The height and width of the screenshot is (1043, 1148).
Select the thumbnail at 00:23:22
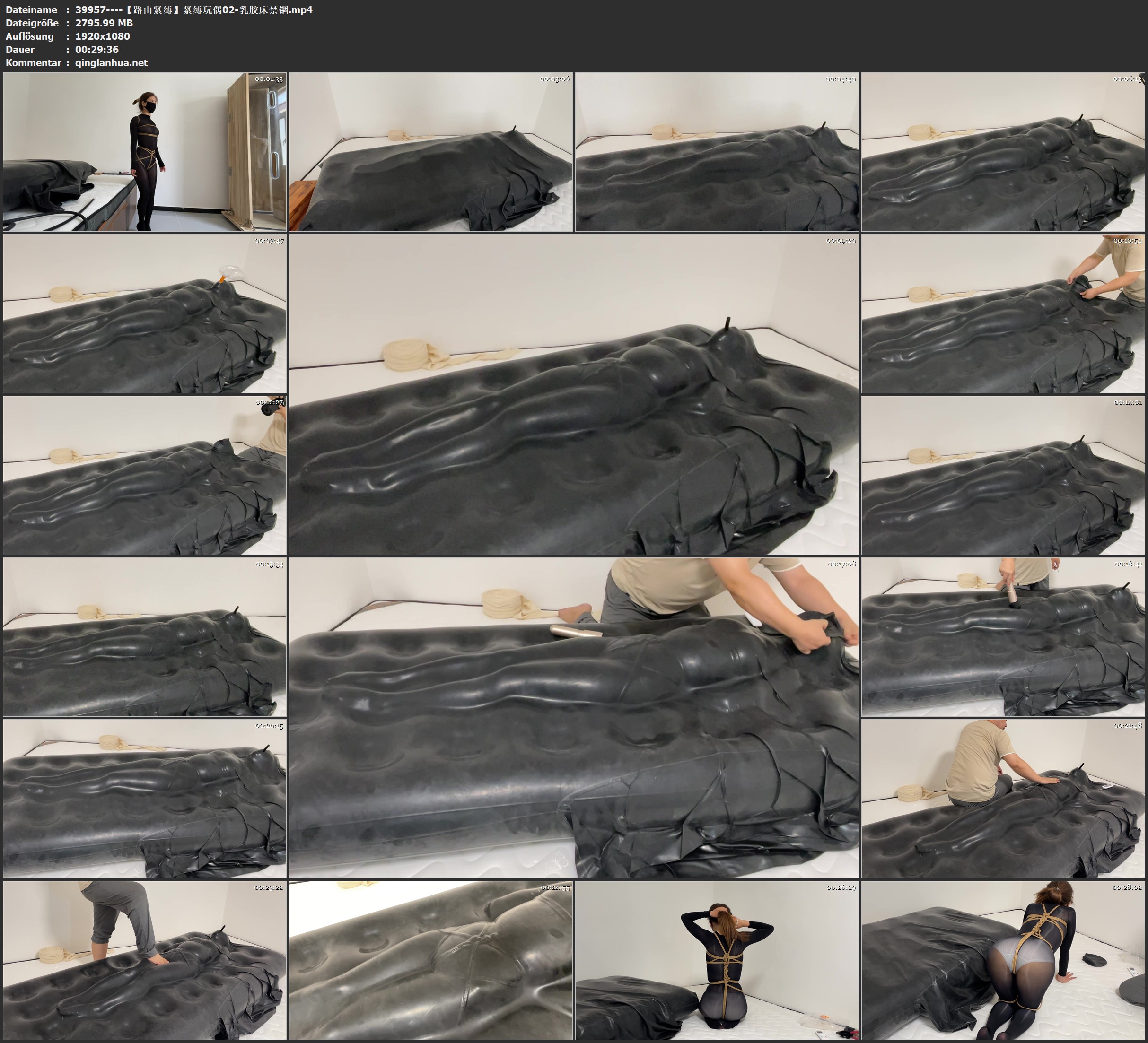145,960
